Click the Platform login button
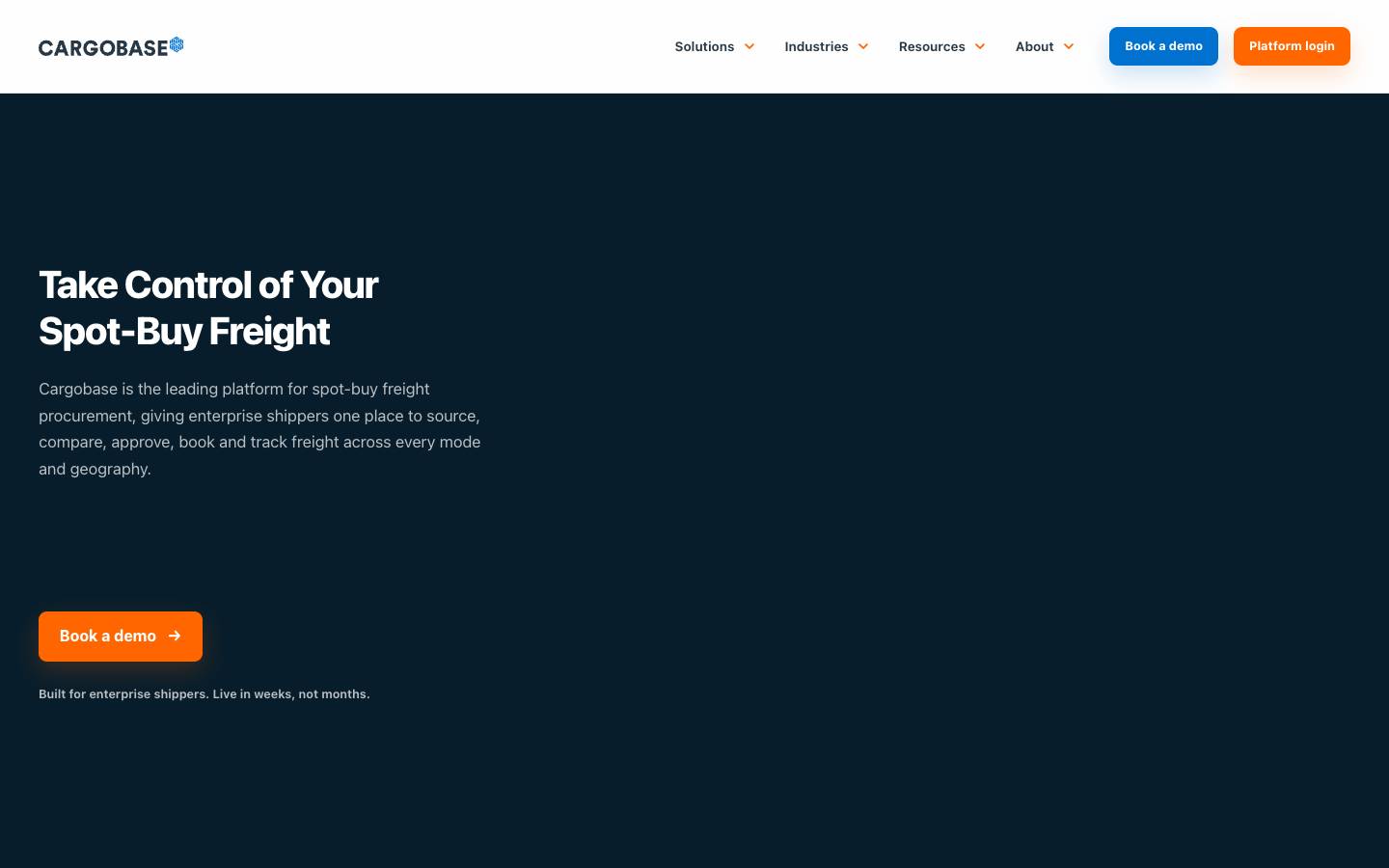The height and width of the screenshot is (868, 1389). 1292,46
